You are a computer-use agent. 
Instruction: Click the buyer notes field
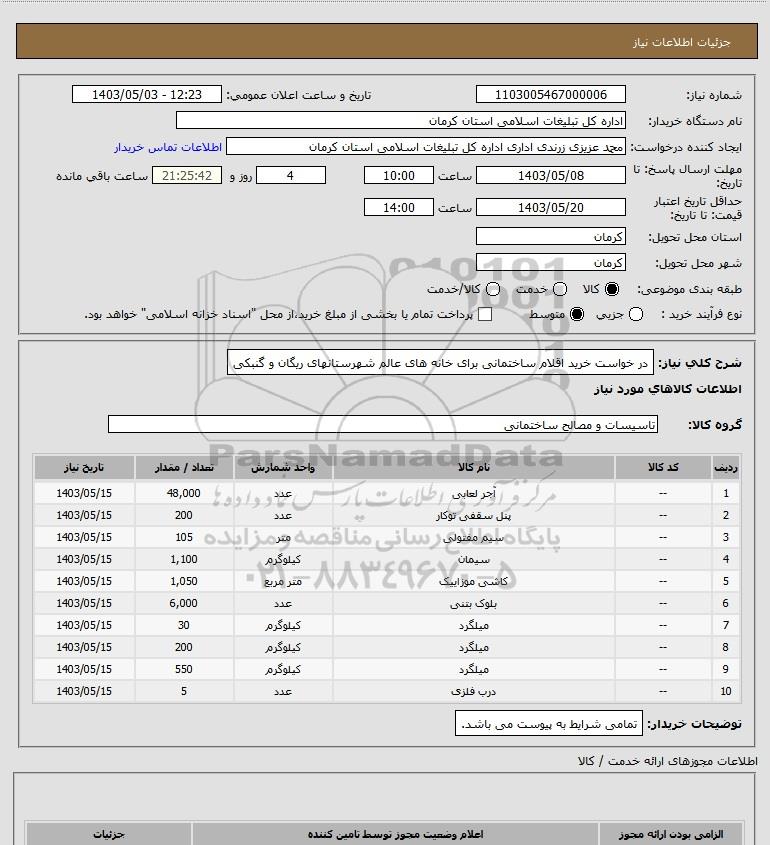(x=549, y=724)
